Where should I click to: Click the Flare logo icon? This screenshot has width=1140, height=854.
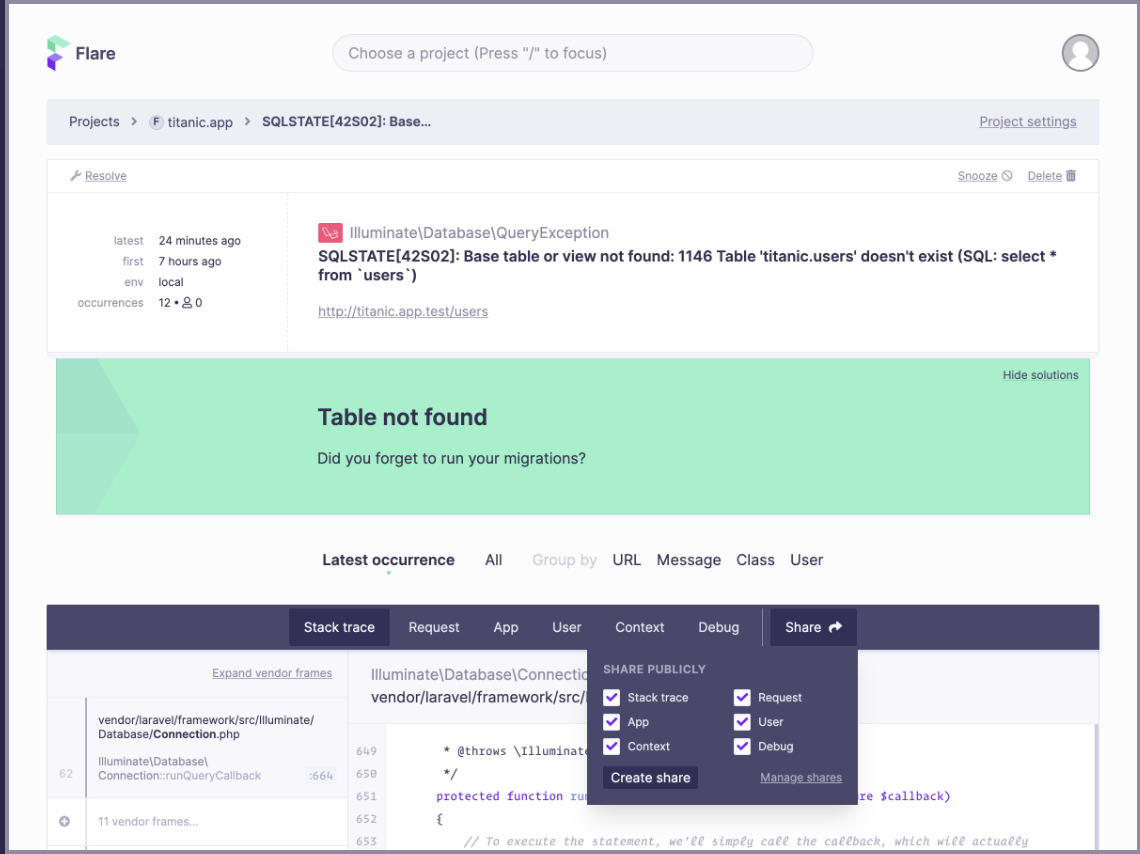tap(54, 52)
